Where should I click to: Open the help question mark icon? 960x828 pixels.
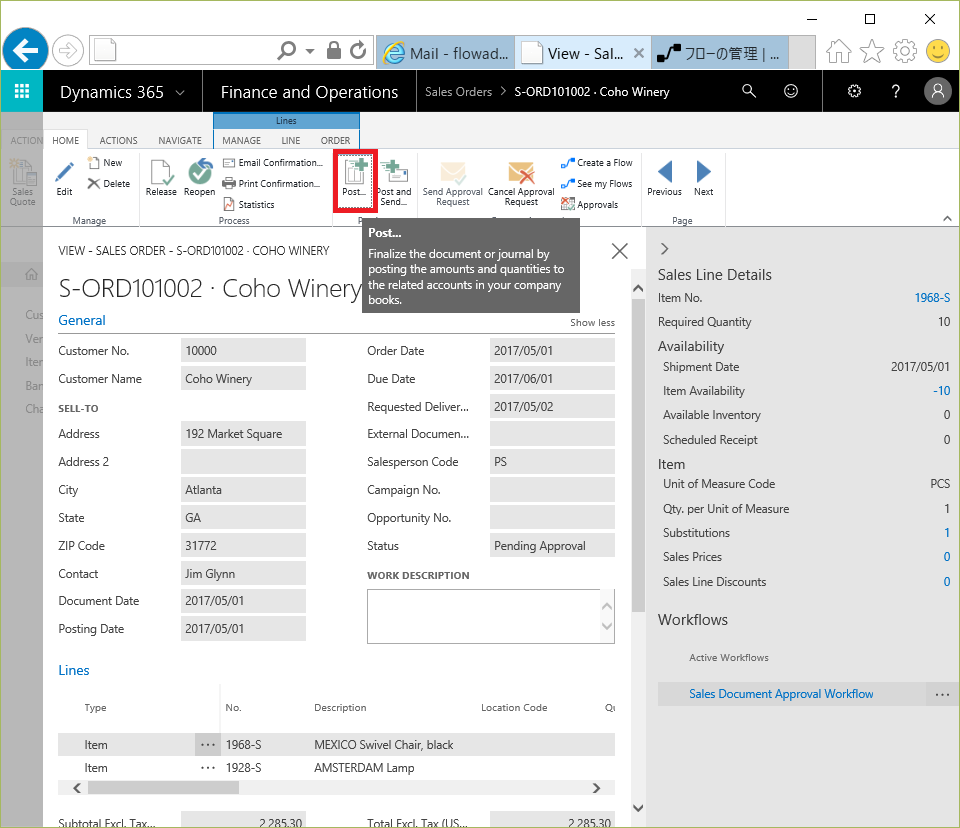896,91
